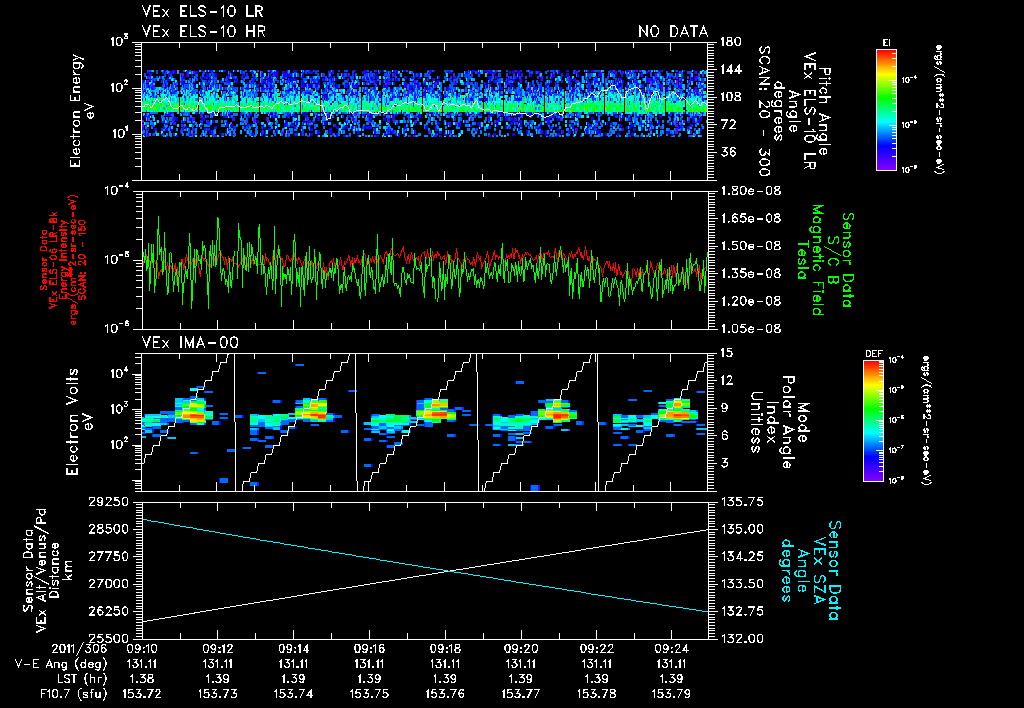
Task: Click the 09:20 time axis label
Action: tap(520, 650)
